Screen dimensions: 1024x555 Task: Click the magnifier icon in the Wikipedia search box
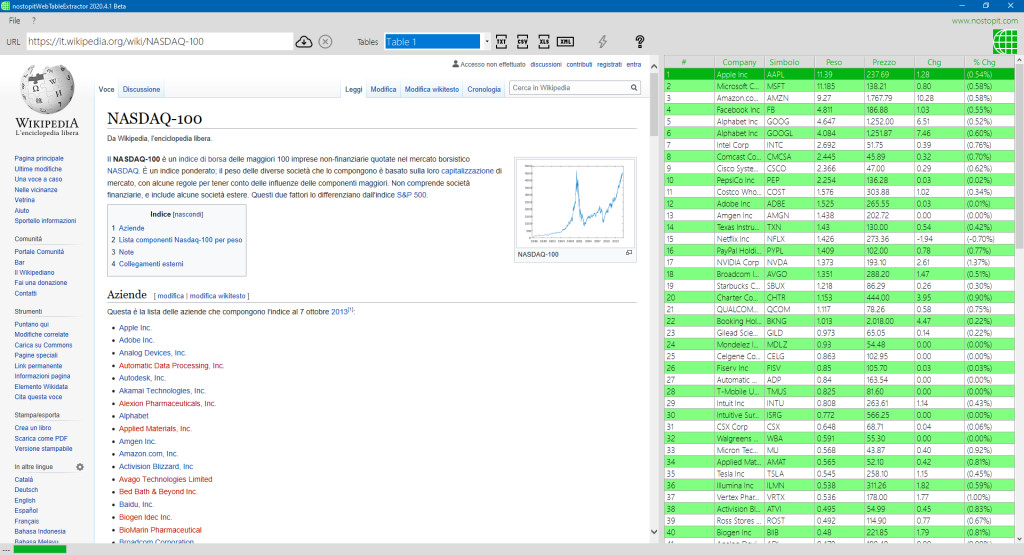633,87
